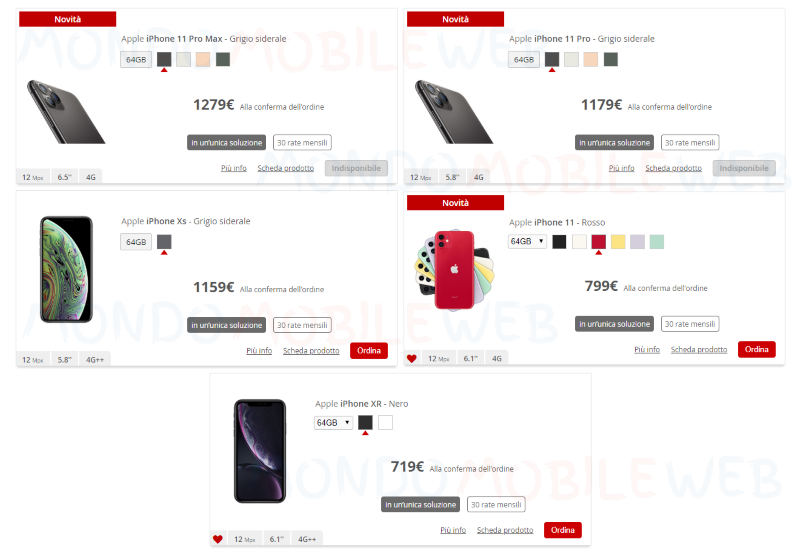The image size is (800, 559).
Task: Choose the yellow color for iPhone 11
Action: [x=618, y=242]
